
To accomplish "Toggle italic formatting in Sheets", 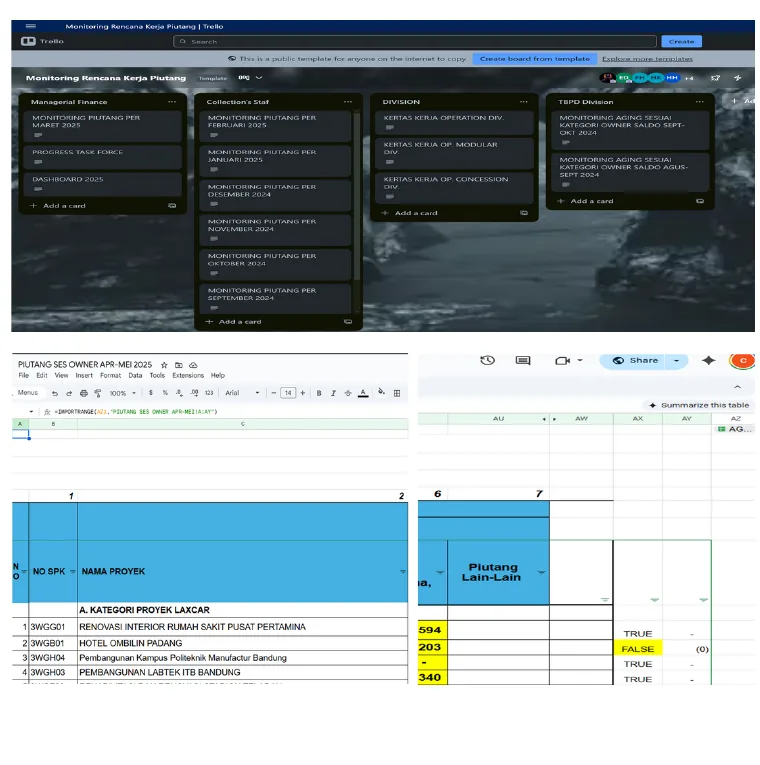I will (x=333, y=393).
